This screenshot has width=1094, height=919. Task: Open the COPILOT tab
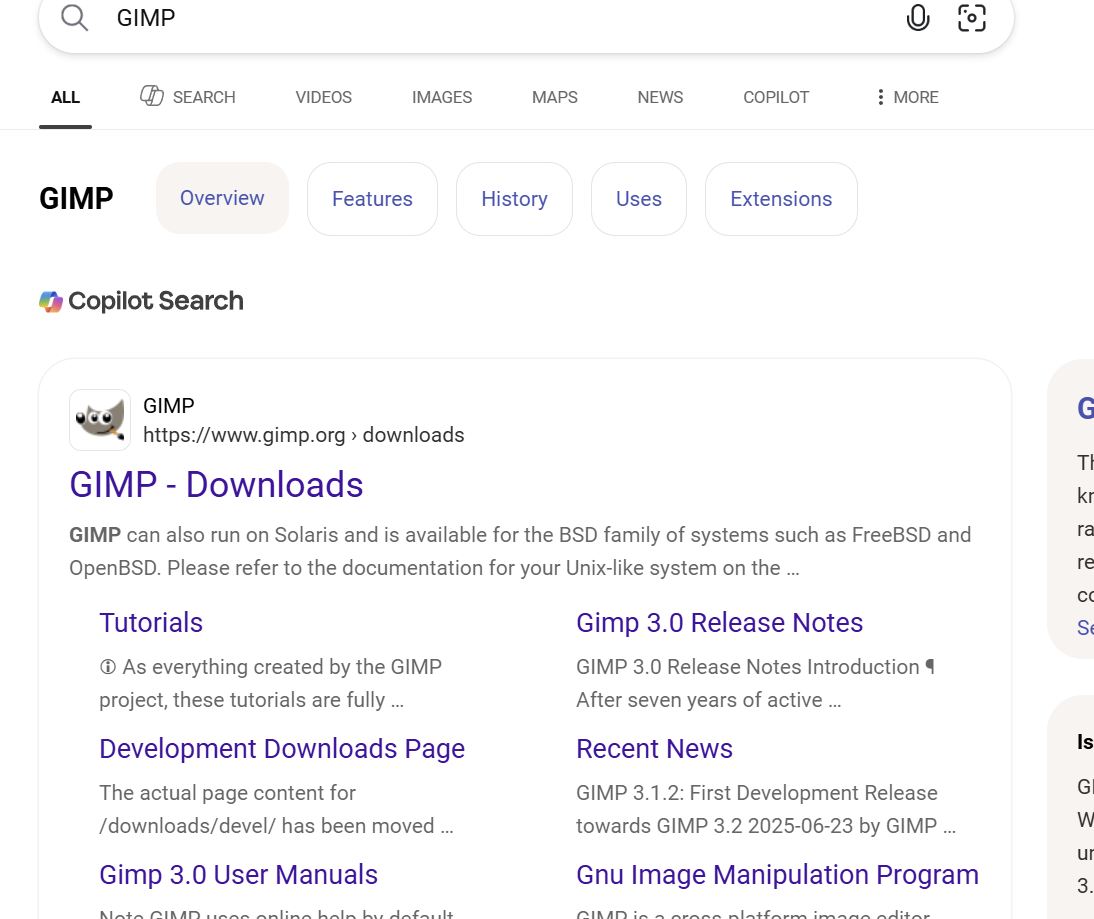[776, 97]
